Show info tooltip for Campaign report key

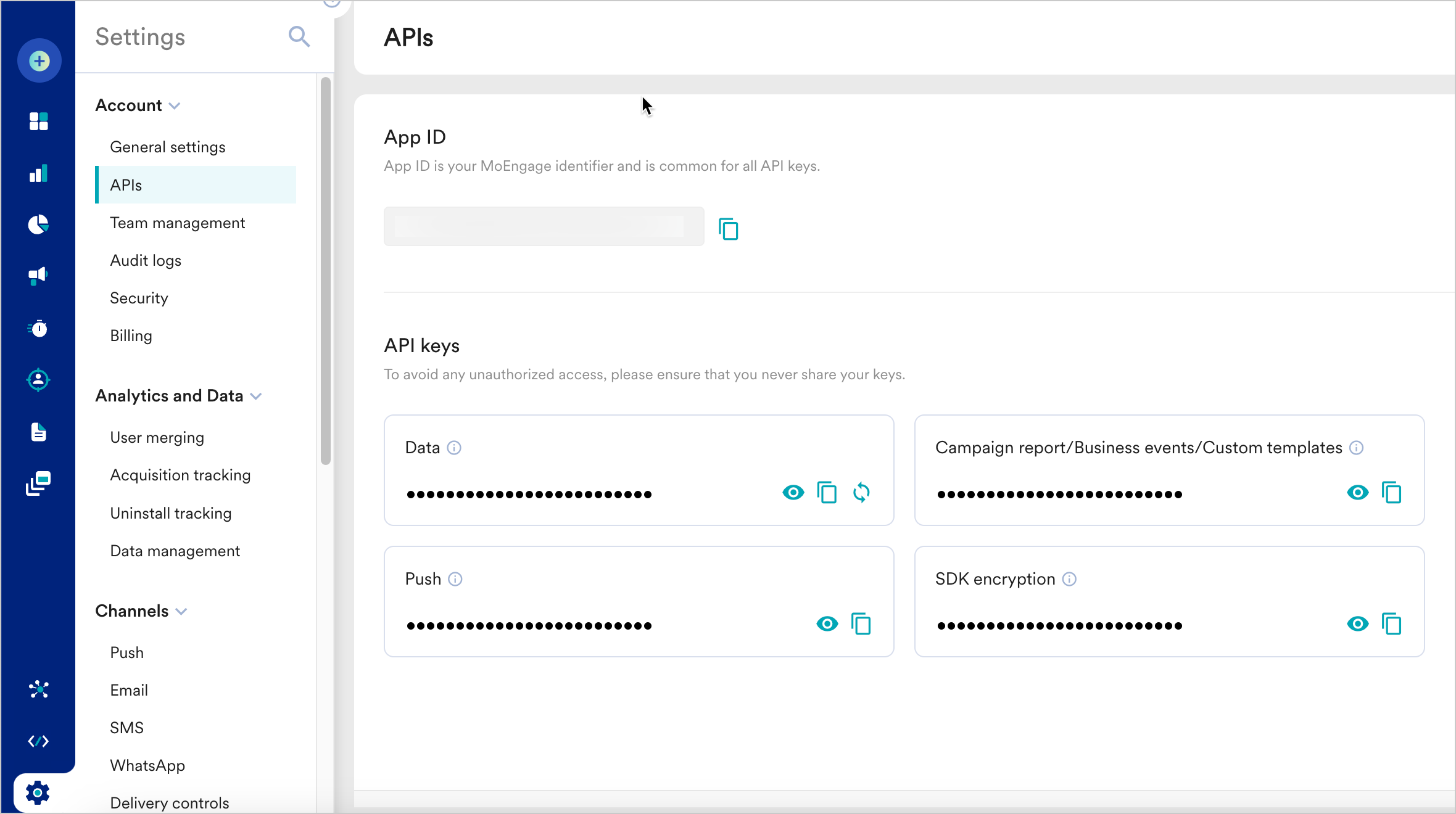coord(1356,448)
